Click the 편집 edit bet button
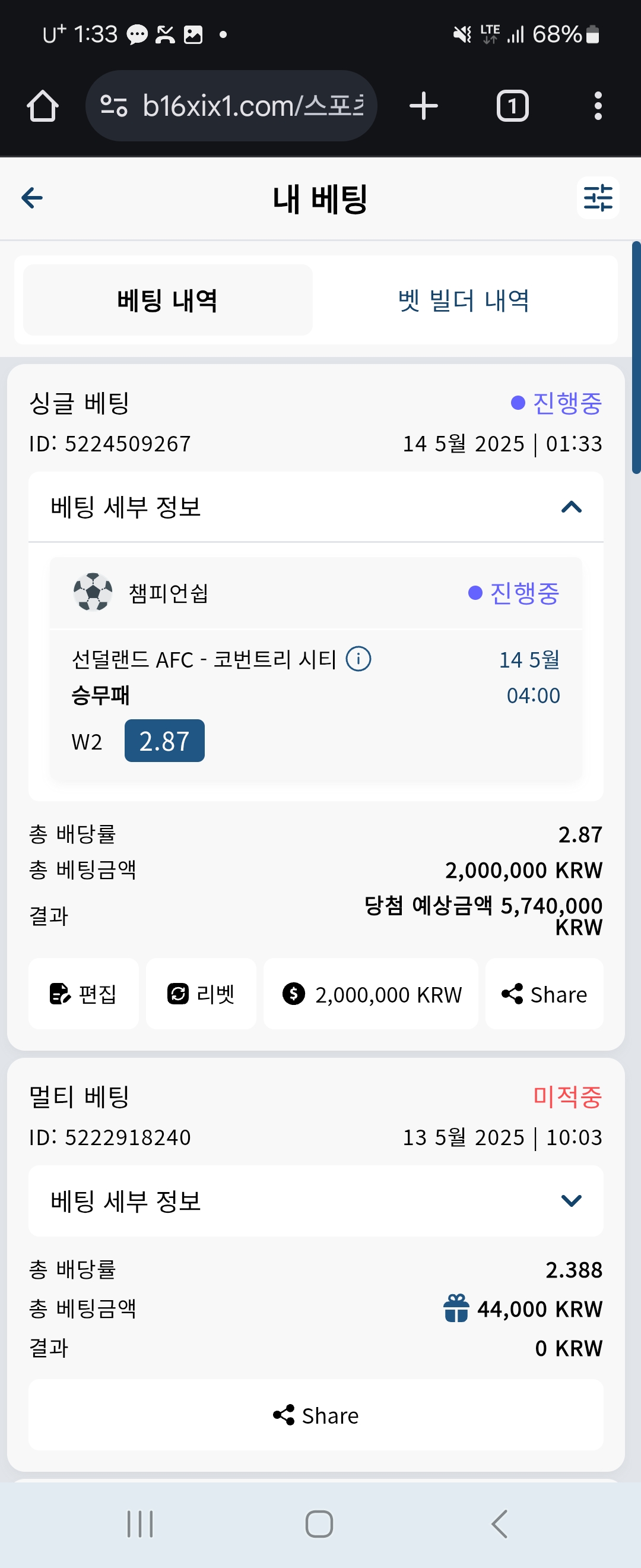This screenshot has height=1568, width=641. point(83,994)
